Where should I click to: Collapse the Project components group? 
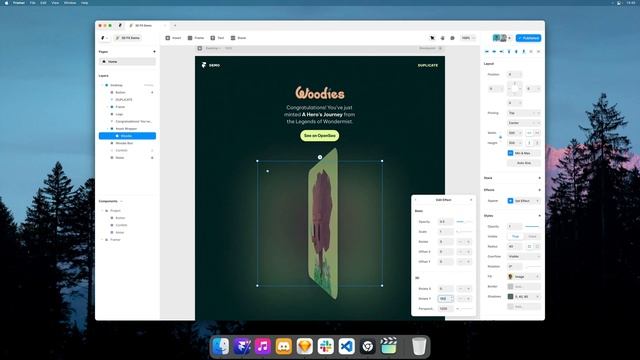tap(102, 211)
